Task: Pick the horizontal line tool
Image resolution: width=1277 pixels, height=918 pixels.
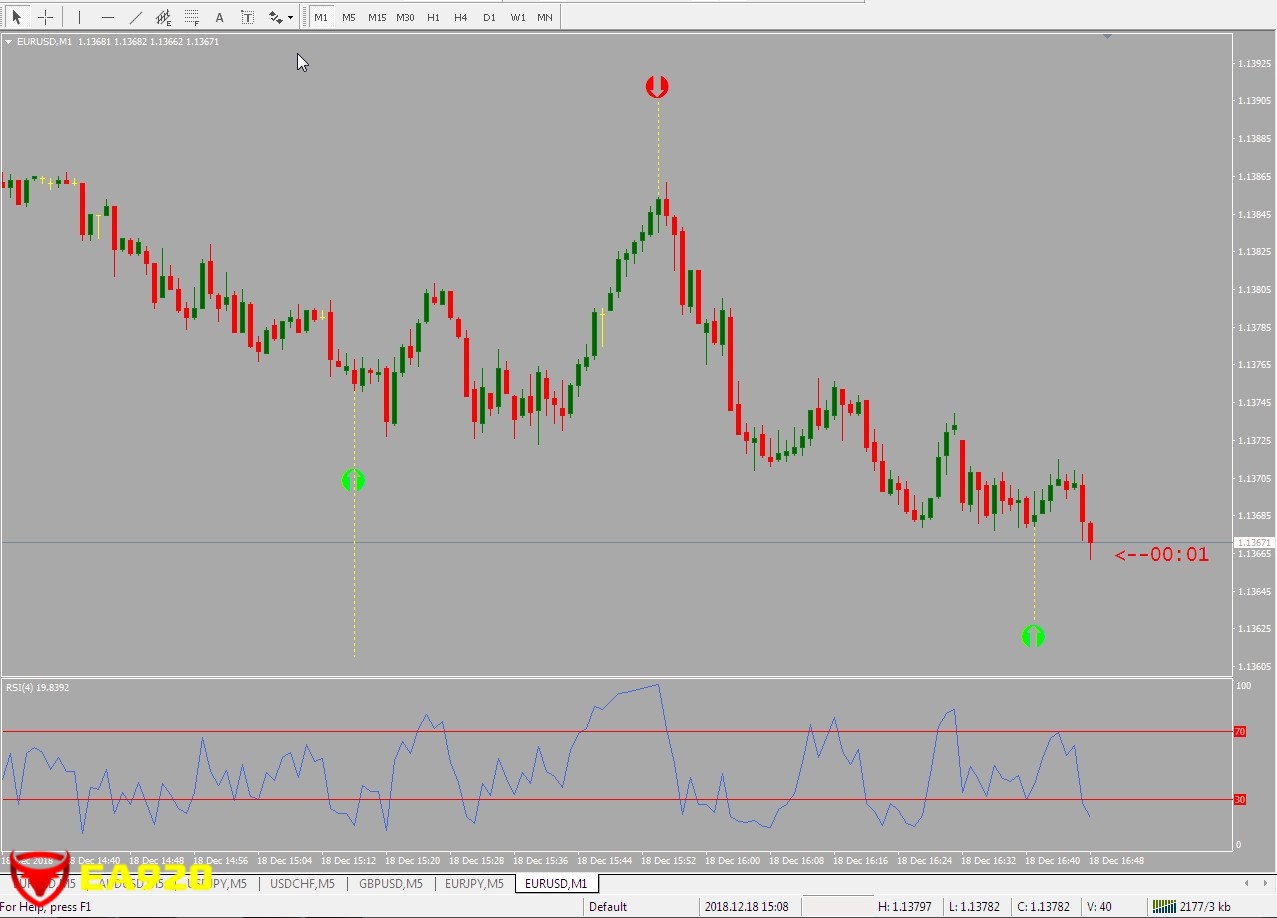Action: point(108,17)
